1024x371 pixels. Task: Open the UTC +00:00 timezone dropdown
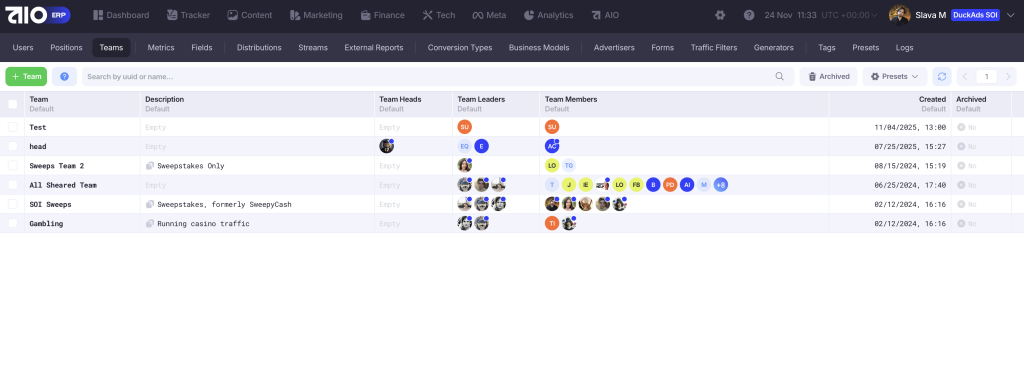tap(849, 15)
